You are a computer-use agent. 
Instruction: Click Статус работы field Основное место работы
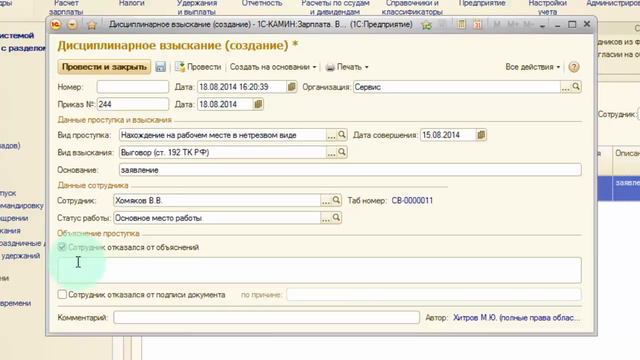[217, 218]
